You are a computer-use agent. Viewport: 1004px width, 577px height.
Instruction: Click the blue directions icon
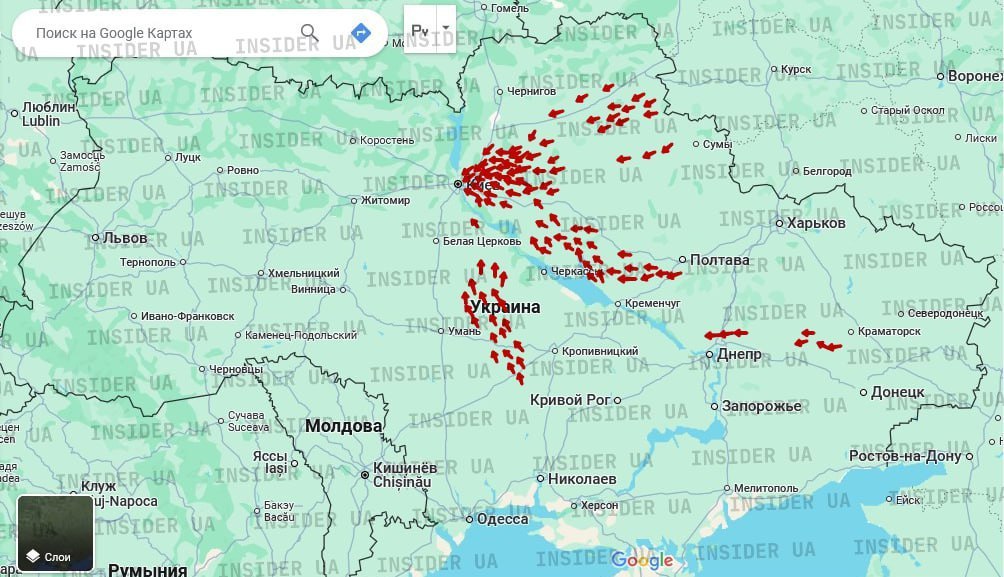click(x=358, y=31)
